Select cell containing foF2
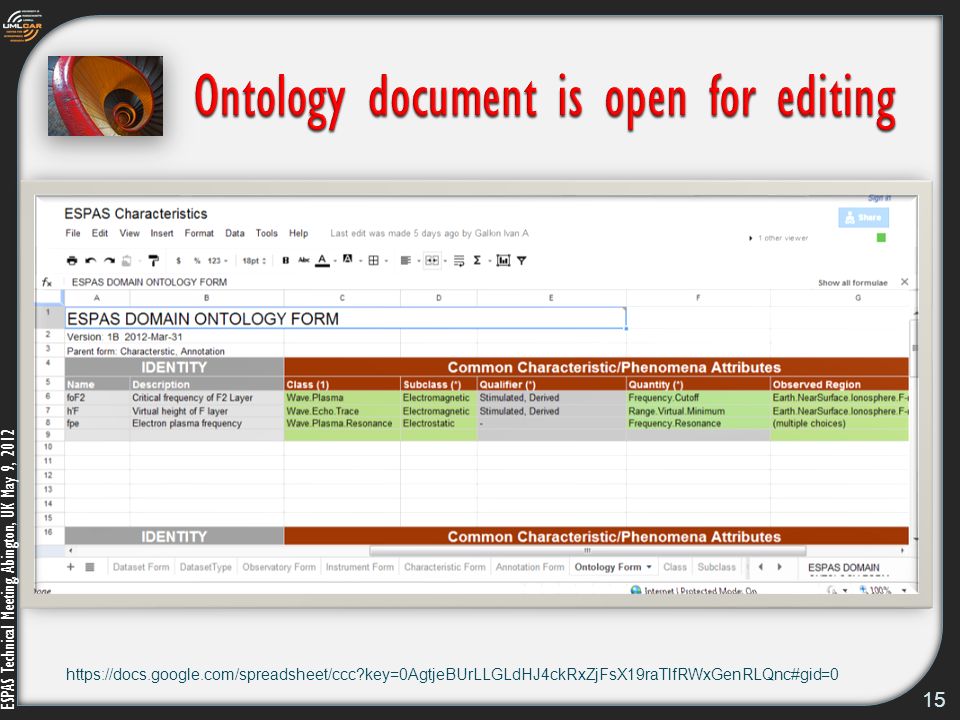This screenshot has width=960, height=720. point(97,397)
